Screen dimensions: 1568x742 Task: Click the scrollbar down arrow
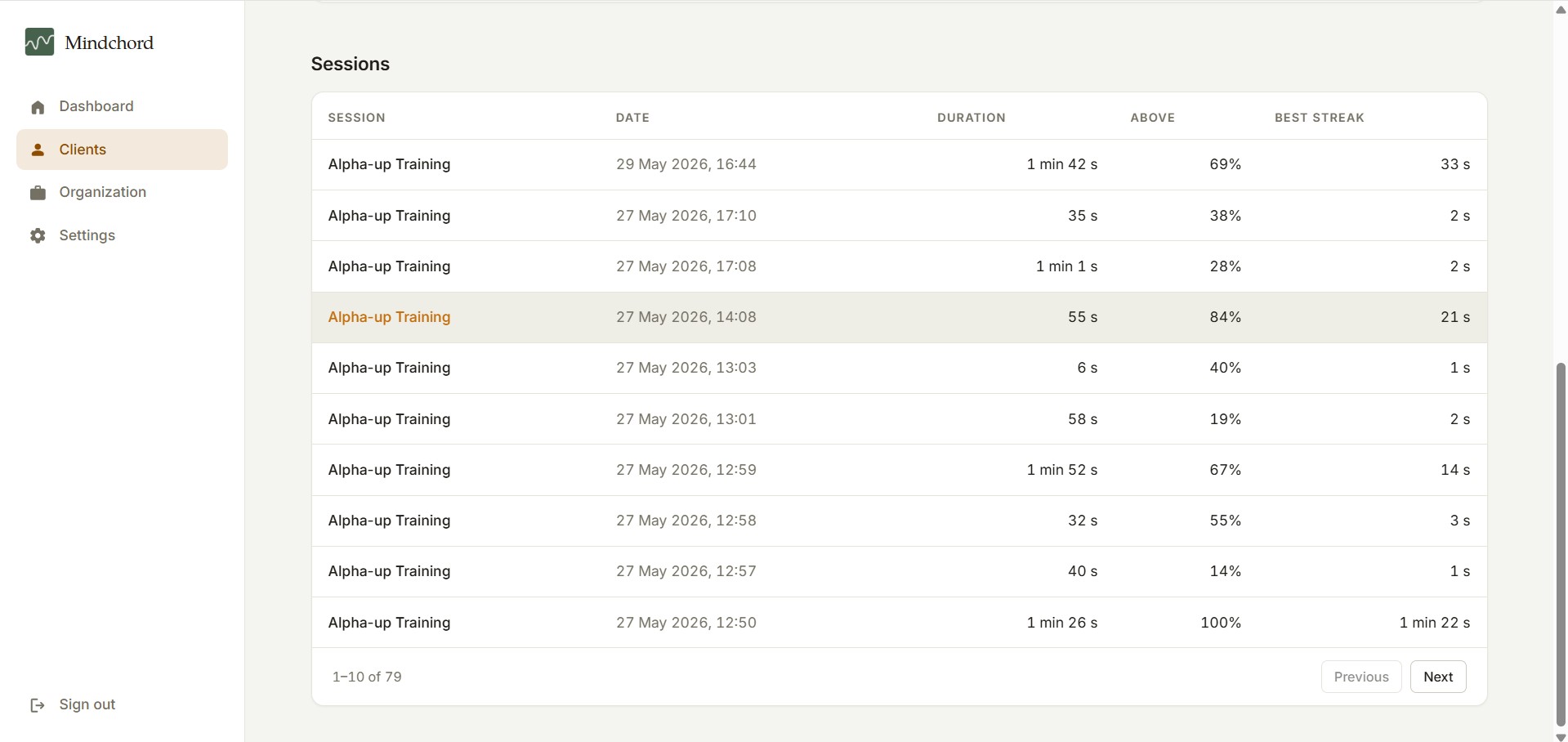click(x=1561, y=736)
